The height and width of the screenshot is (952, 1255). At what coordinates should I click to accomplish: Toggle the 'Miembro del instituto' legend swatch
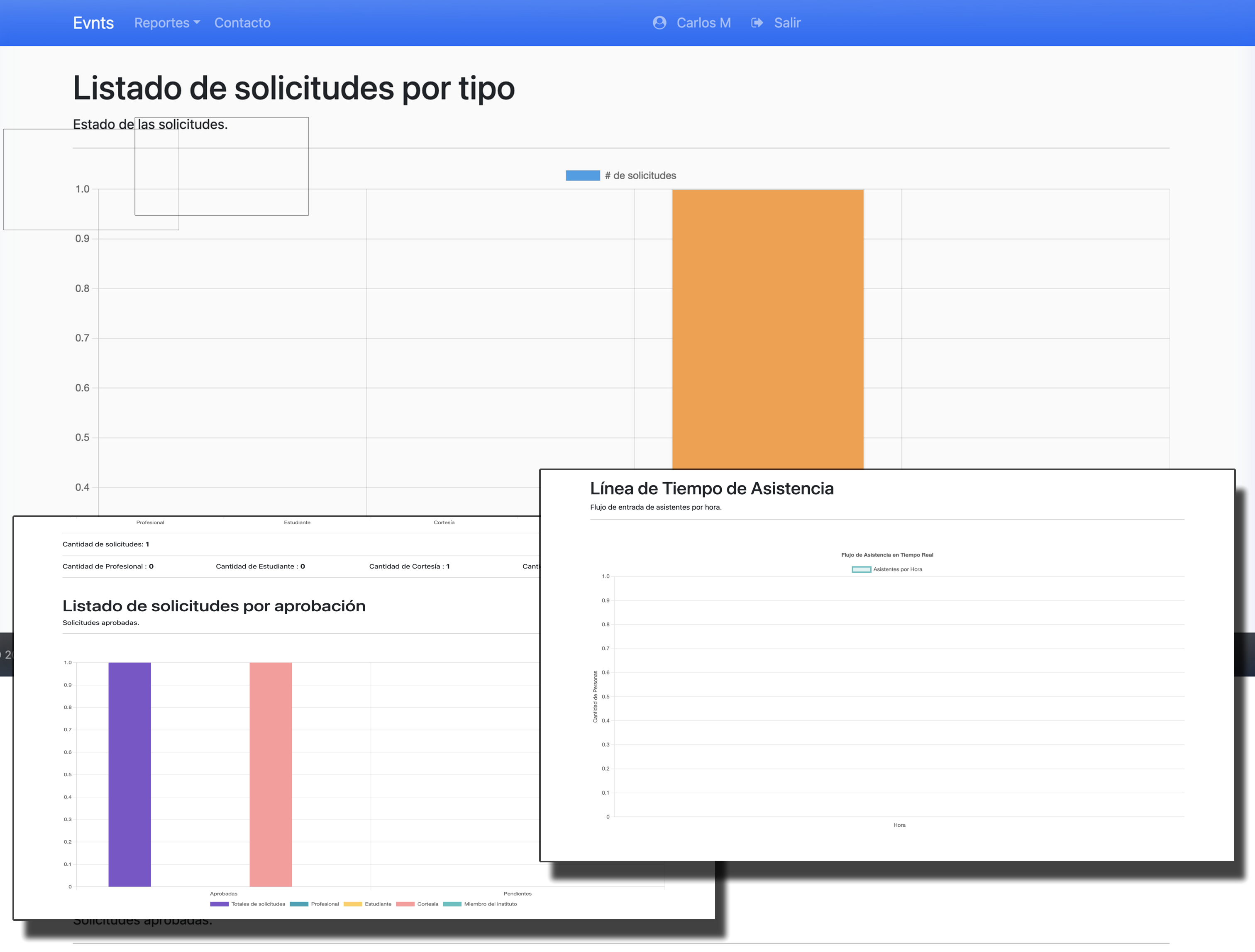pos(452,904)
